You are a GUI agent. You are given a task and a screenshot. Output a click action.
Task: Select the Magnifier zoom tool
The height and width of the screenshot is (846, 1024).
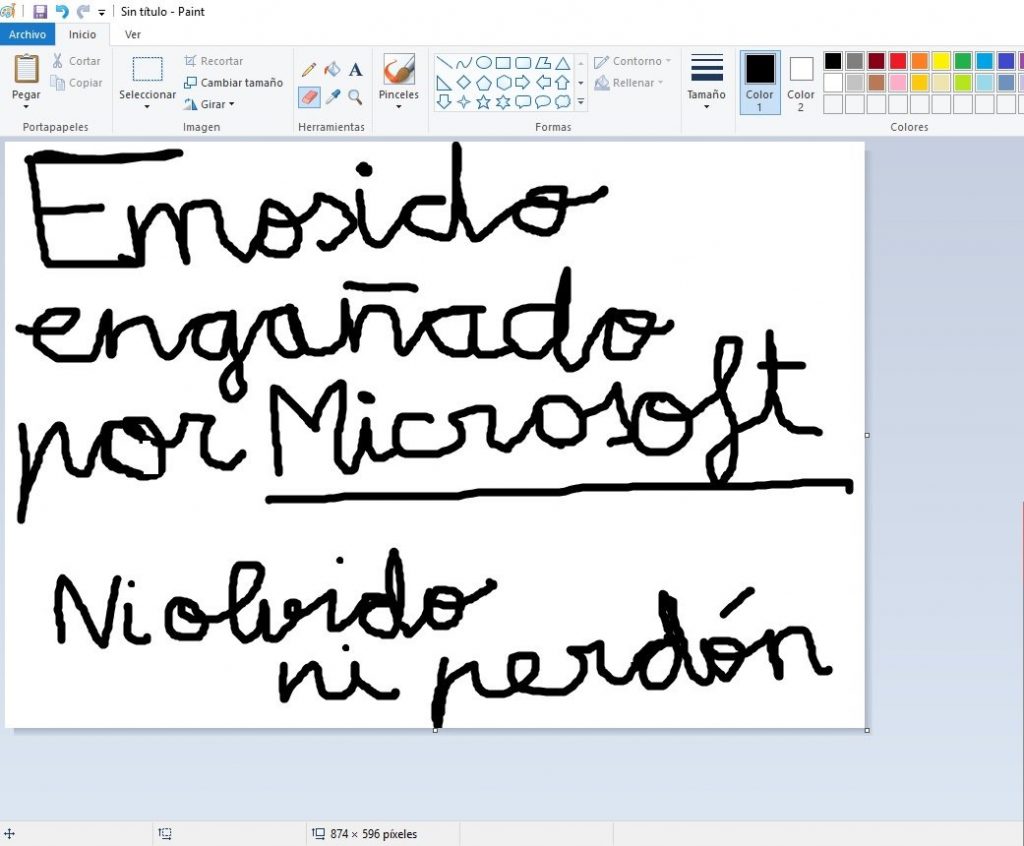tap(355, 97)
